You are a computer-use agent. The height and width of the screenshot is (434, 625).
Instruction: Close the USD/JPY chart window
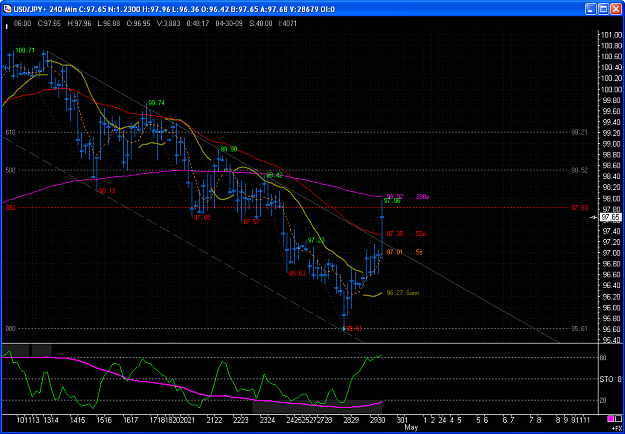tap(616, 8)
